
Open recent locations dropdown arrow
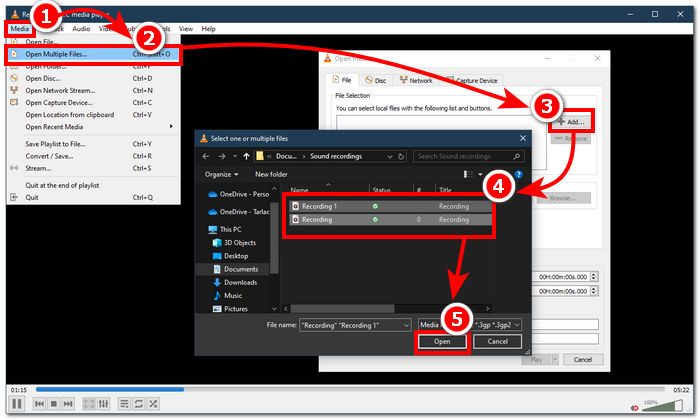click(x=235, y=156)
